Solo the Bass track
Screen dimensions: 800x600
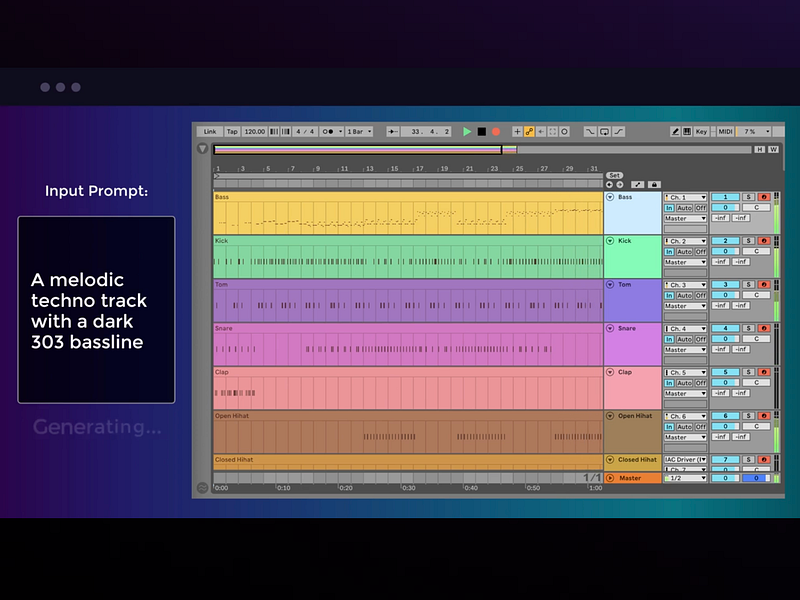(x=748, y=197)
